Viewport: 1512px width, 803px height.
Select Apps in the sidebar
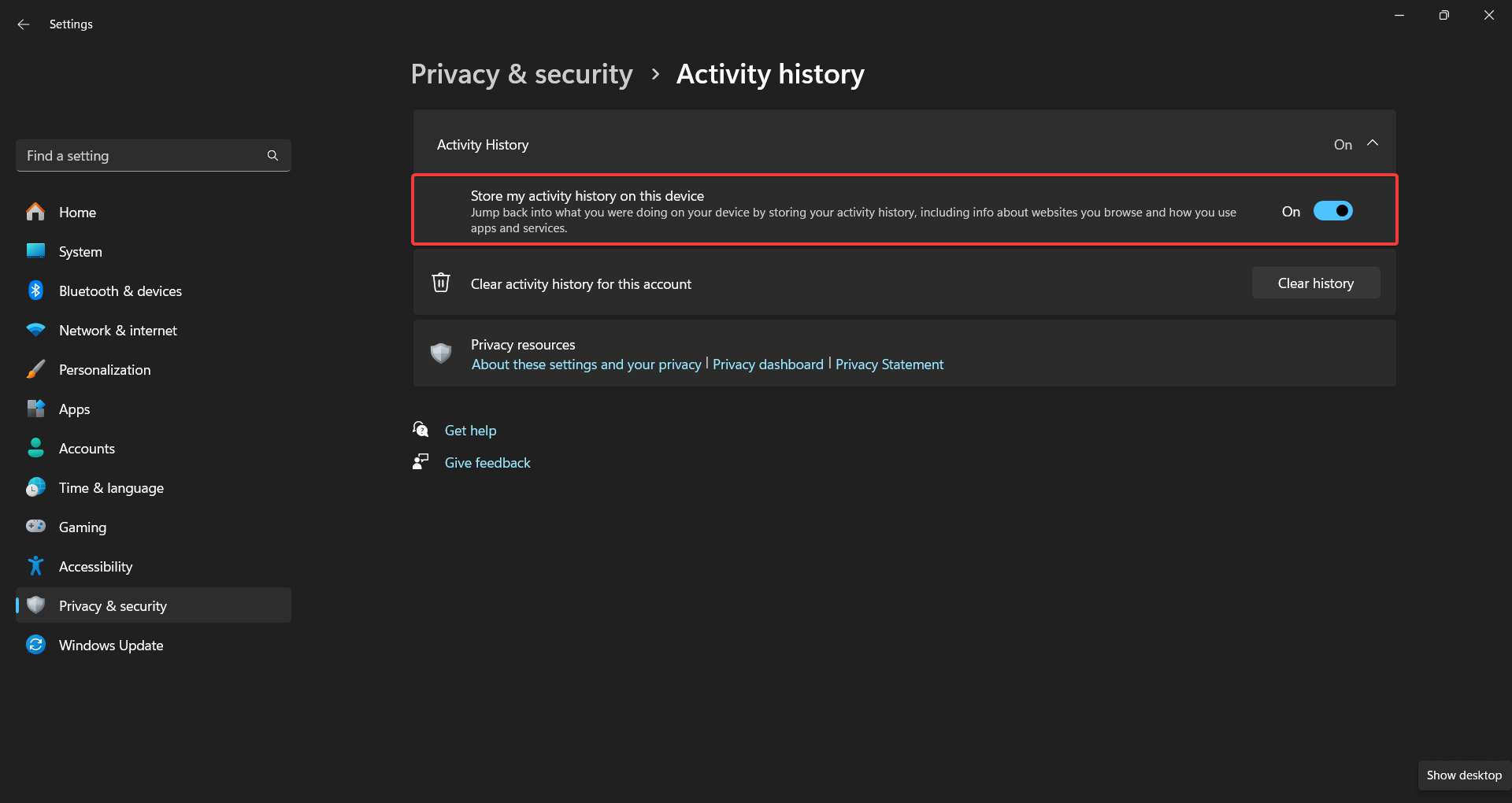[x=154, y=409]
